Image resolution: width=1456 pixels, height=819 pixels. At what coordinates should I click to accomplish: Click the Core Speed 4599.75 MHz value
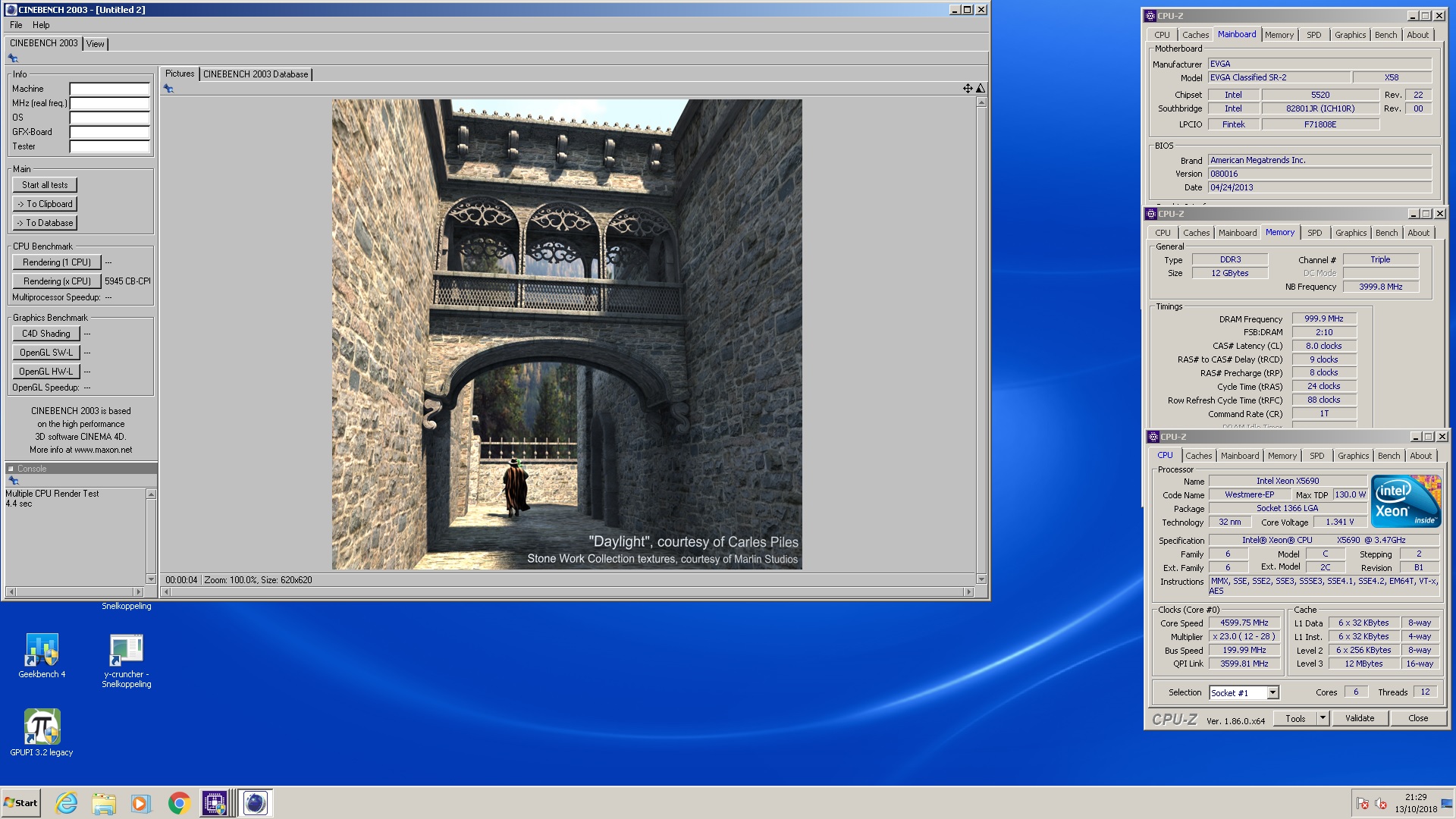coord(1244,623)
